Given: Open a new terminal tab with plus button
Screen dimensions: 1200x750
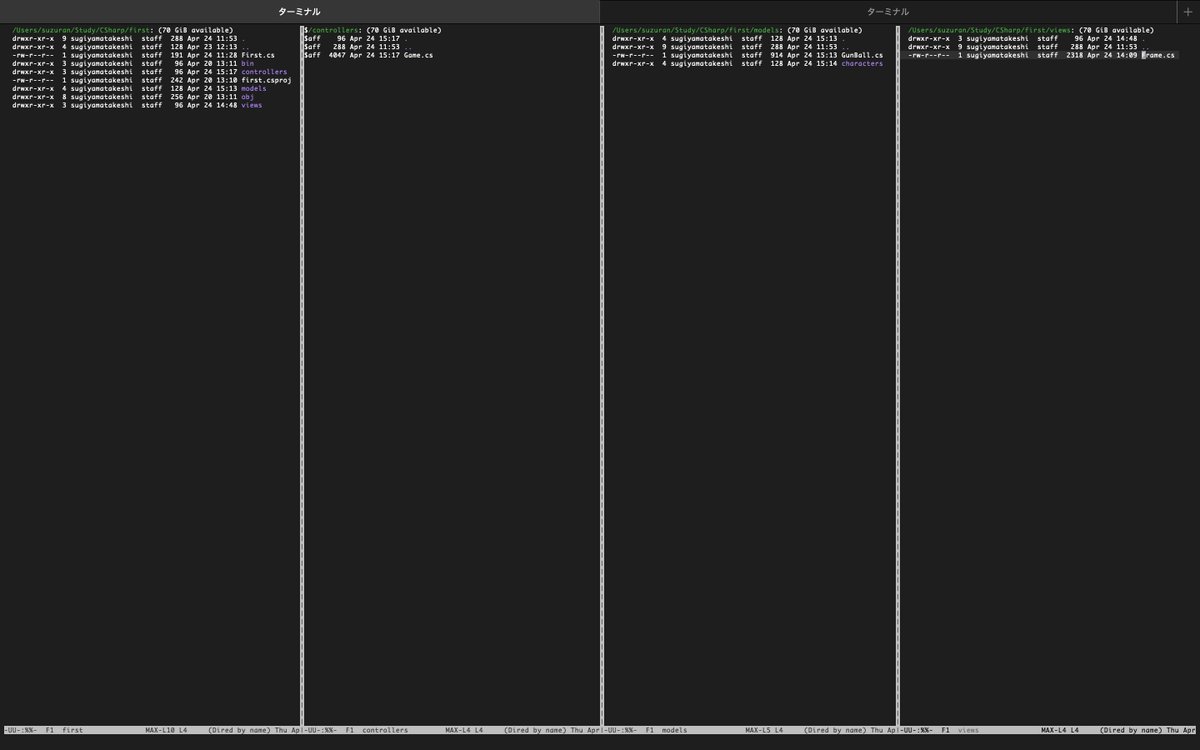Looking at the screenshot, I should (1187, 11).
